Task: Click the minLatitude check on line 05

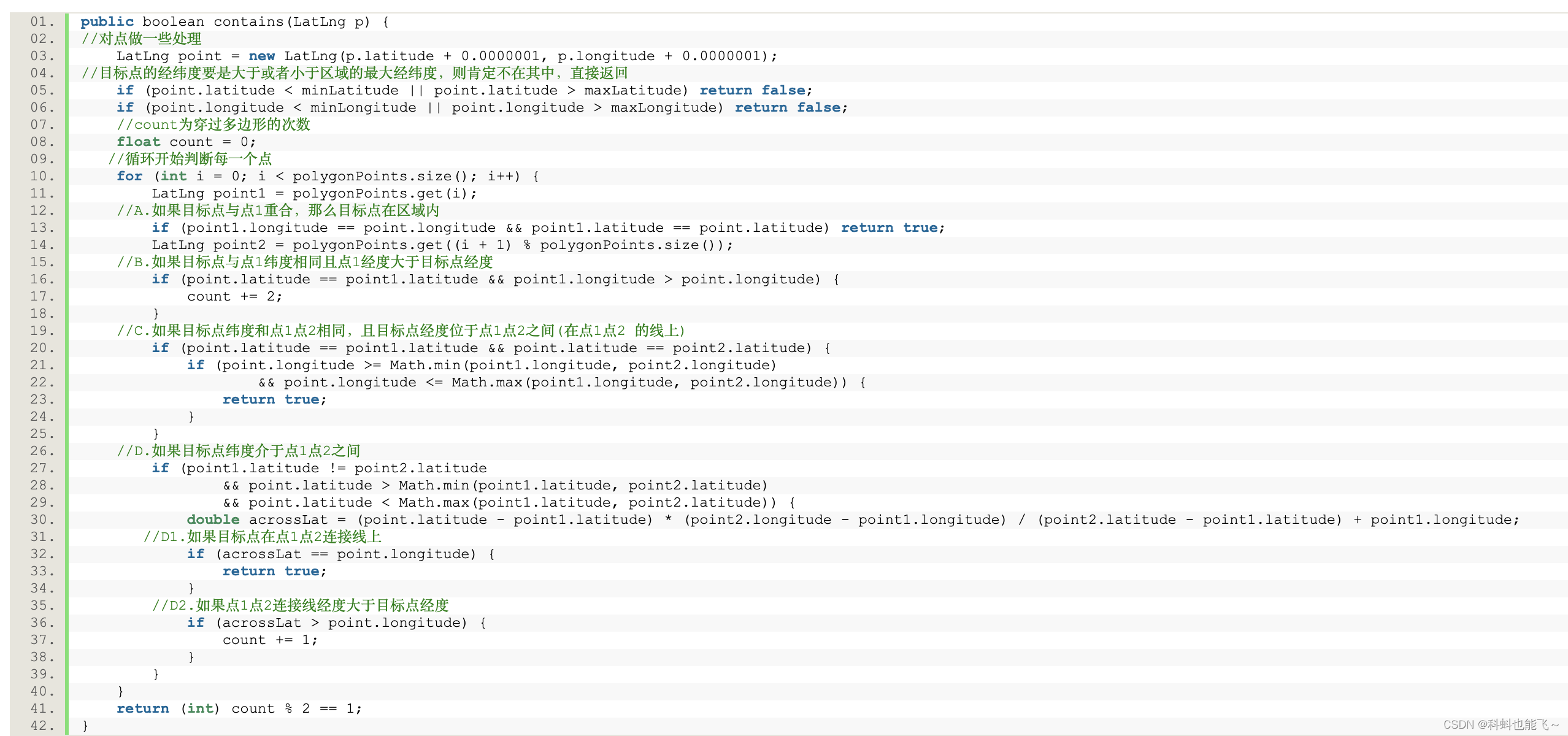Action: pyautogui.click(x=464, y=91)
